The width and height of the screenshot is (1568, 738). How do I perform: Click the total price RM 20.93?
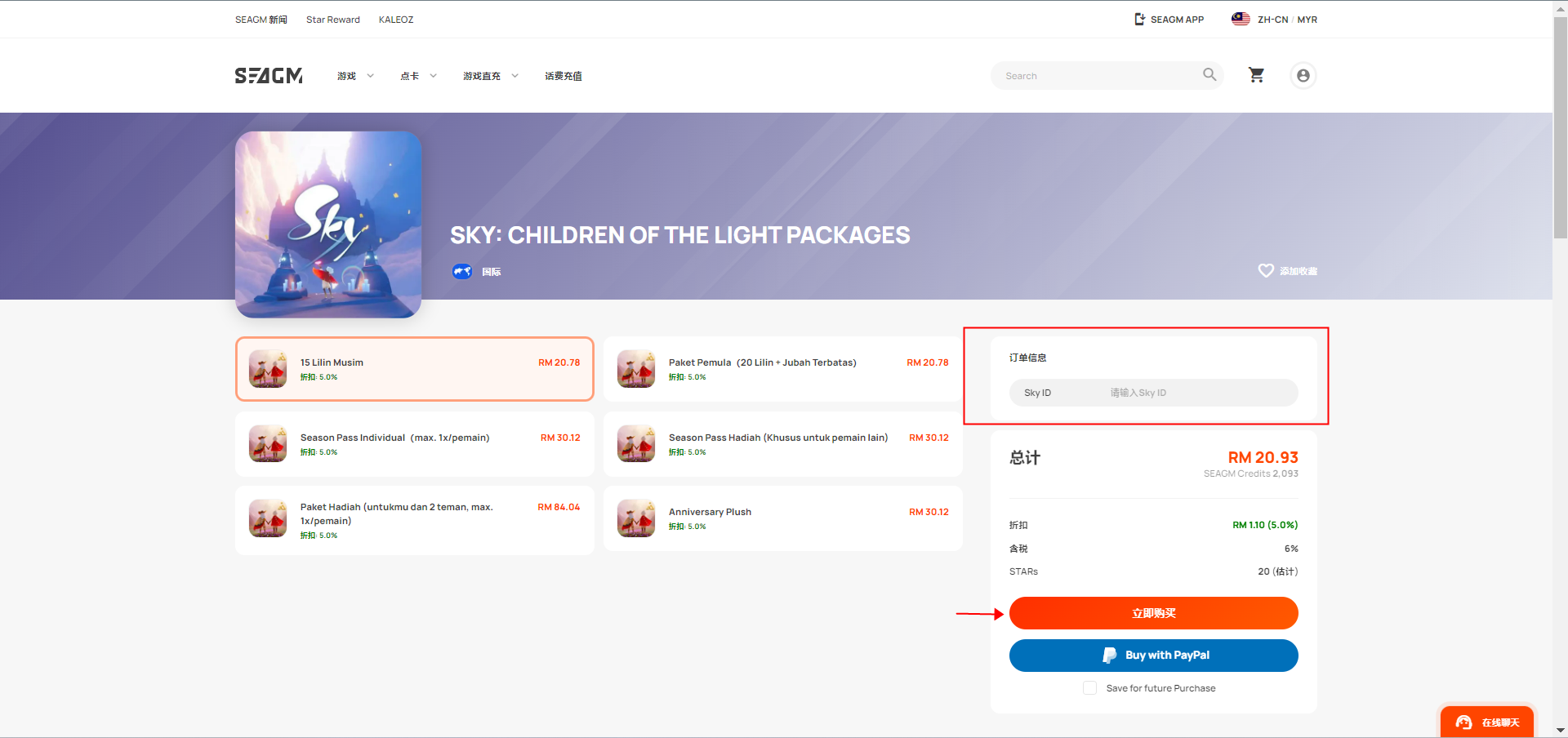tap(1263, 457)
